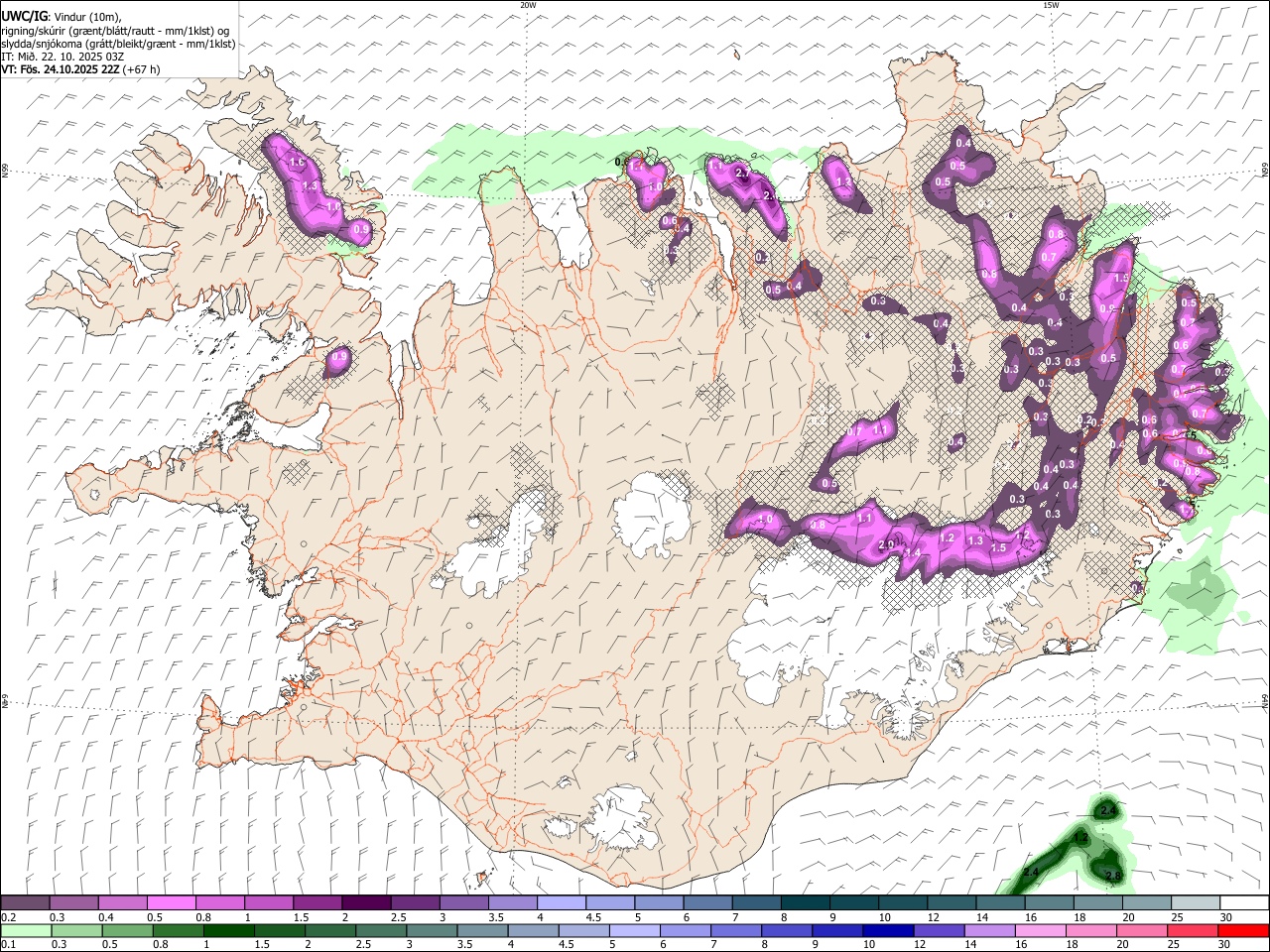Click the light pink 16–18 lower-row swatch
The image size is (1270, 952).
1040,931
